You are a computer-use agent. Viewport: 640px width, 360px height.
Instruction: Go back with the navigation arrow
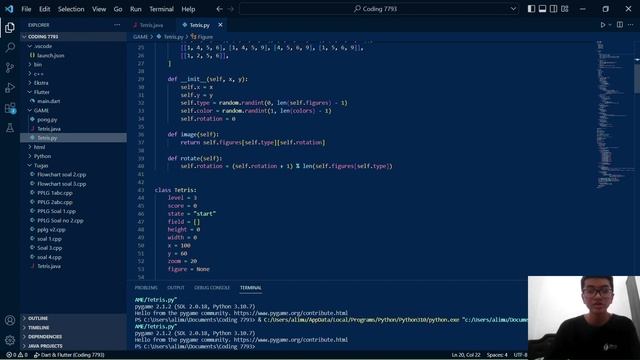[220, 9]
